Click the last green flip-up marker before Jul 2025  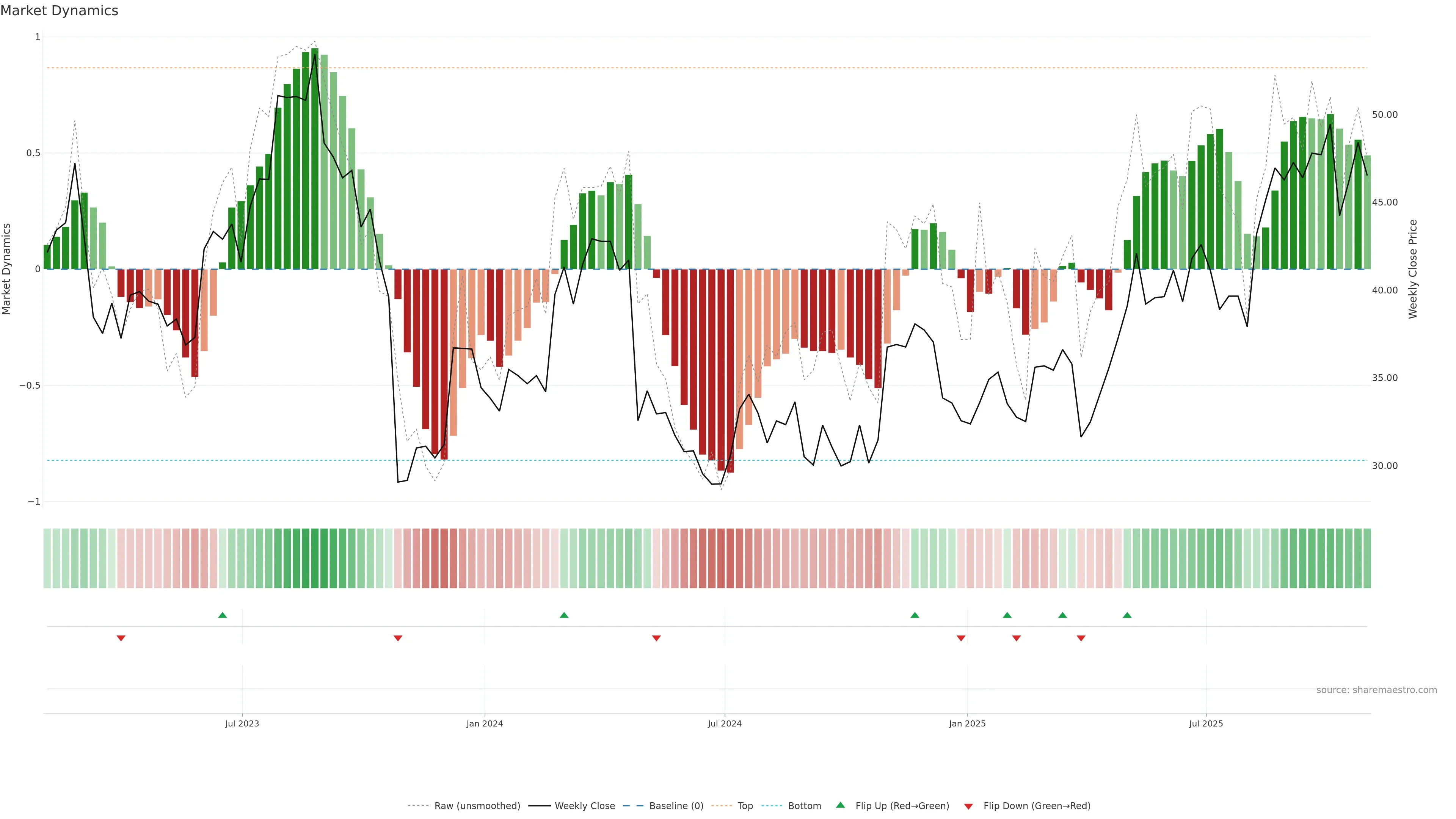pyautogui.click(x=1127, y=615)
